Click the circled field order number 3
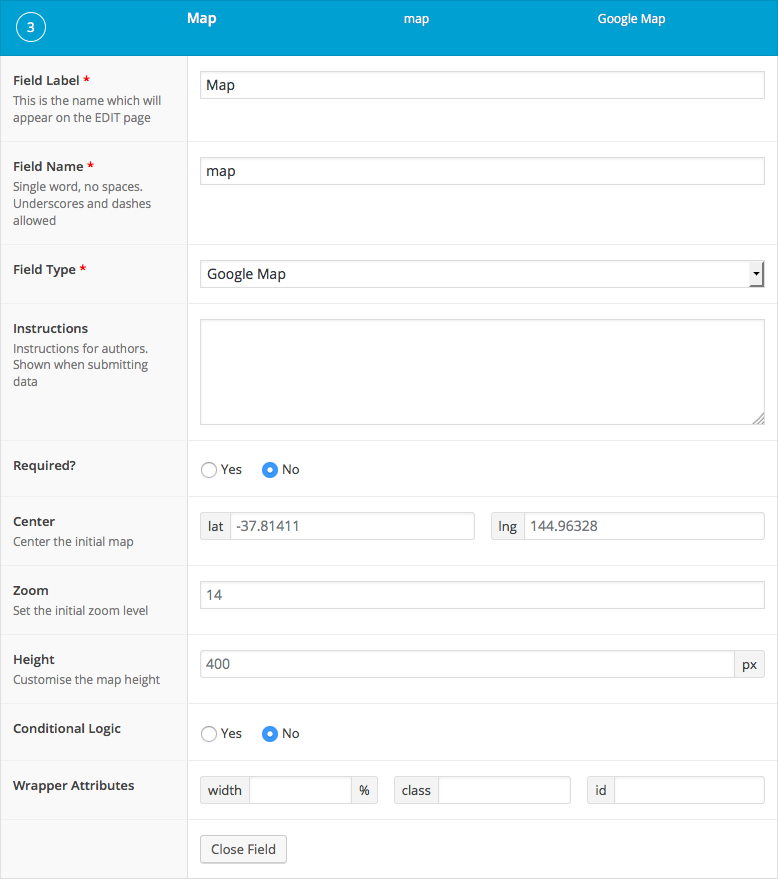 [x=30, y=28]
